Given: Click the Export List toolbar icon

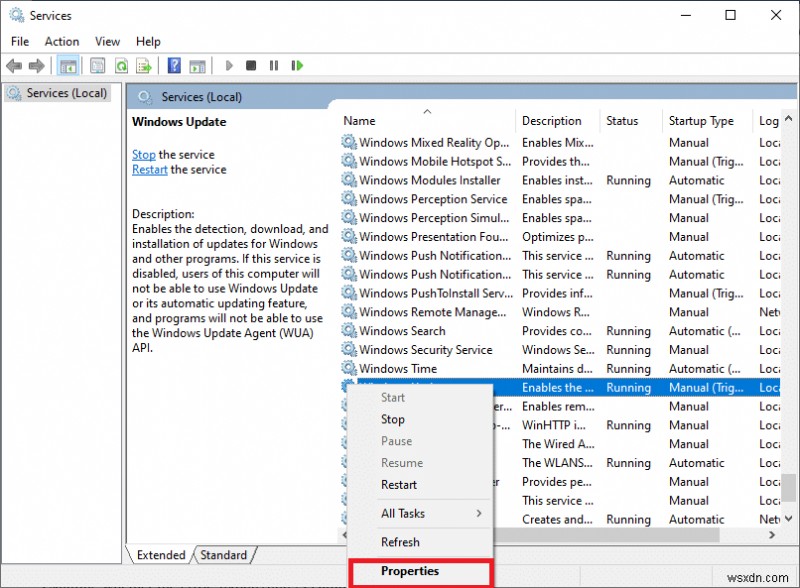Looking at the screenshot, I should [x=144, y=65].
